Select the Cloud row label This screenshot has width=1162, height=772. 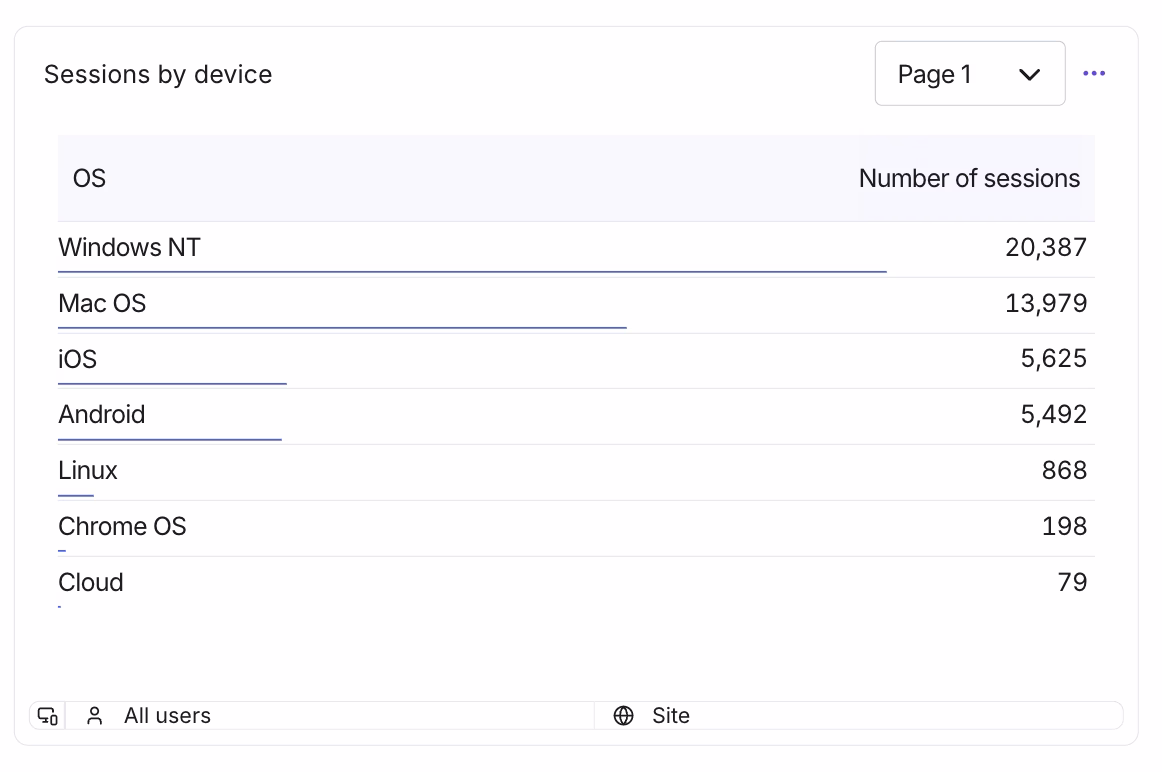tap(91, 583)
